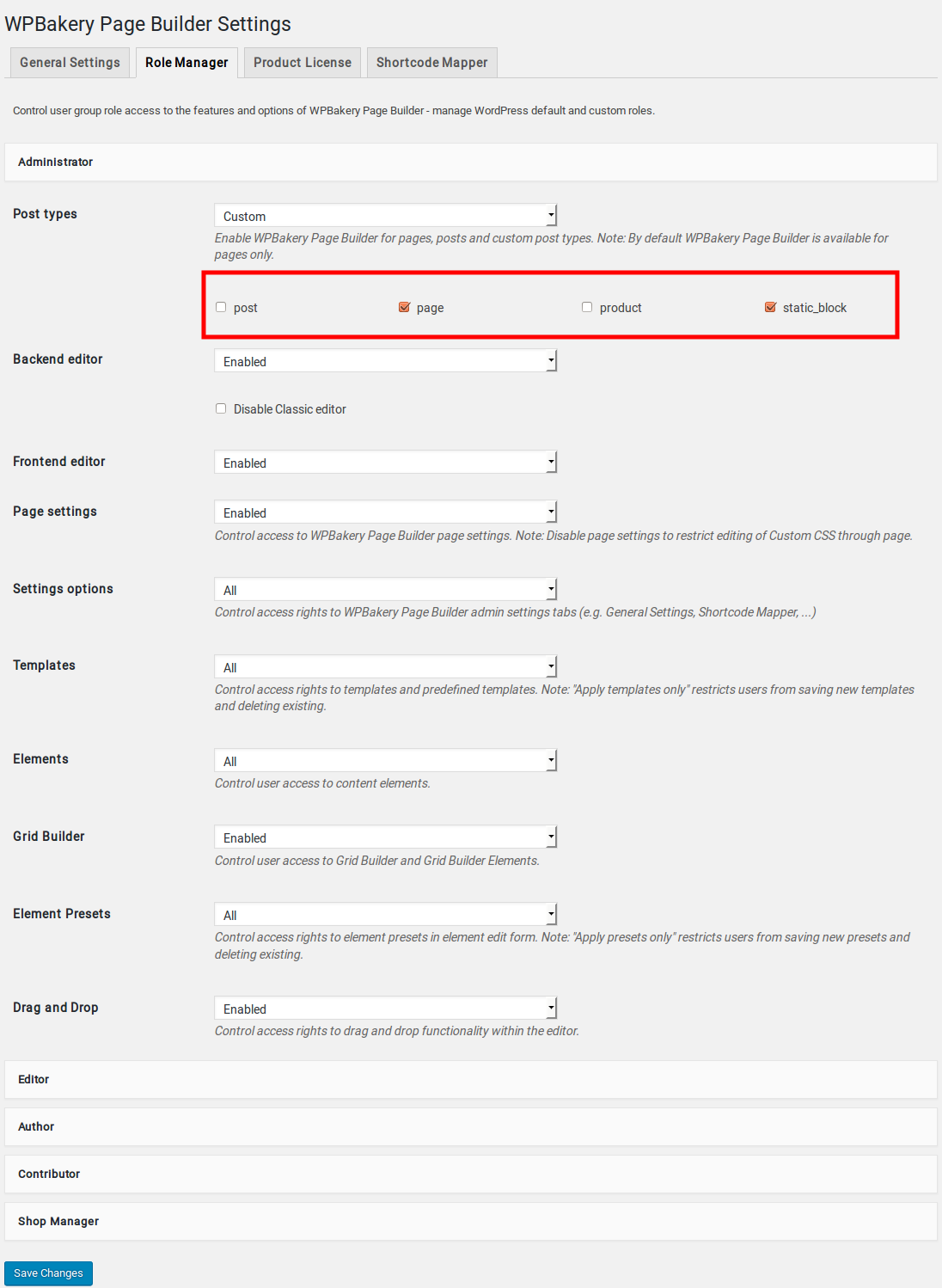Open the Element Presets dropdown
The image size is (942, 1288).
click(x=386, y=915)
